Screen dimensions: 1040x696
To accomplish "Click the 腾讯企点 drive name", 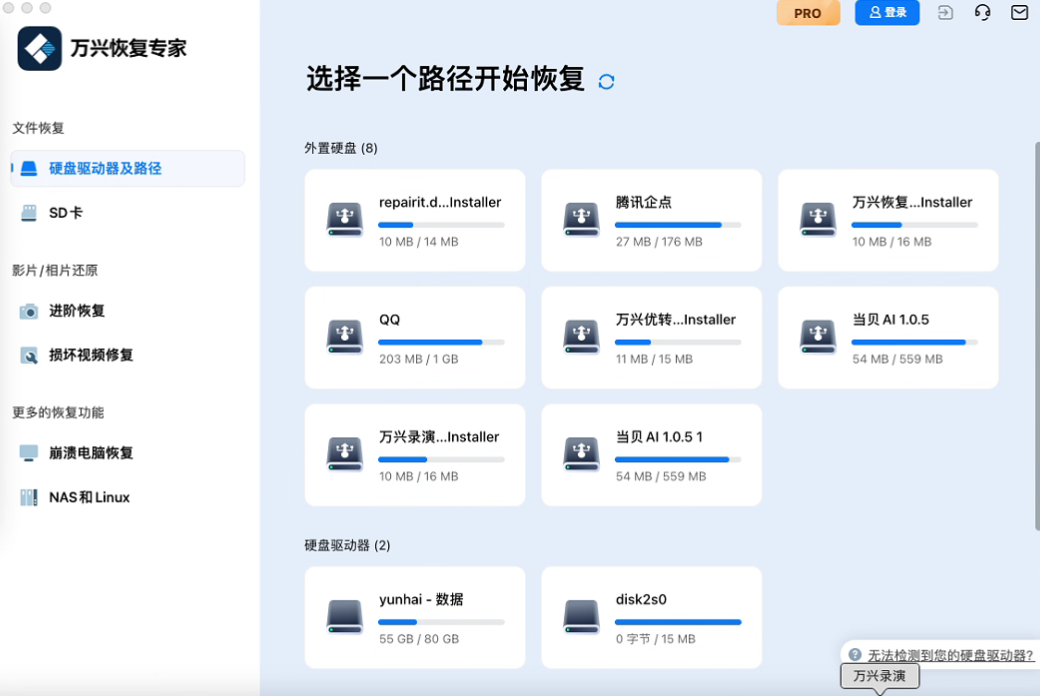I will tap(643, 202).
